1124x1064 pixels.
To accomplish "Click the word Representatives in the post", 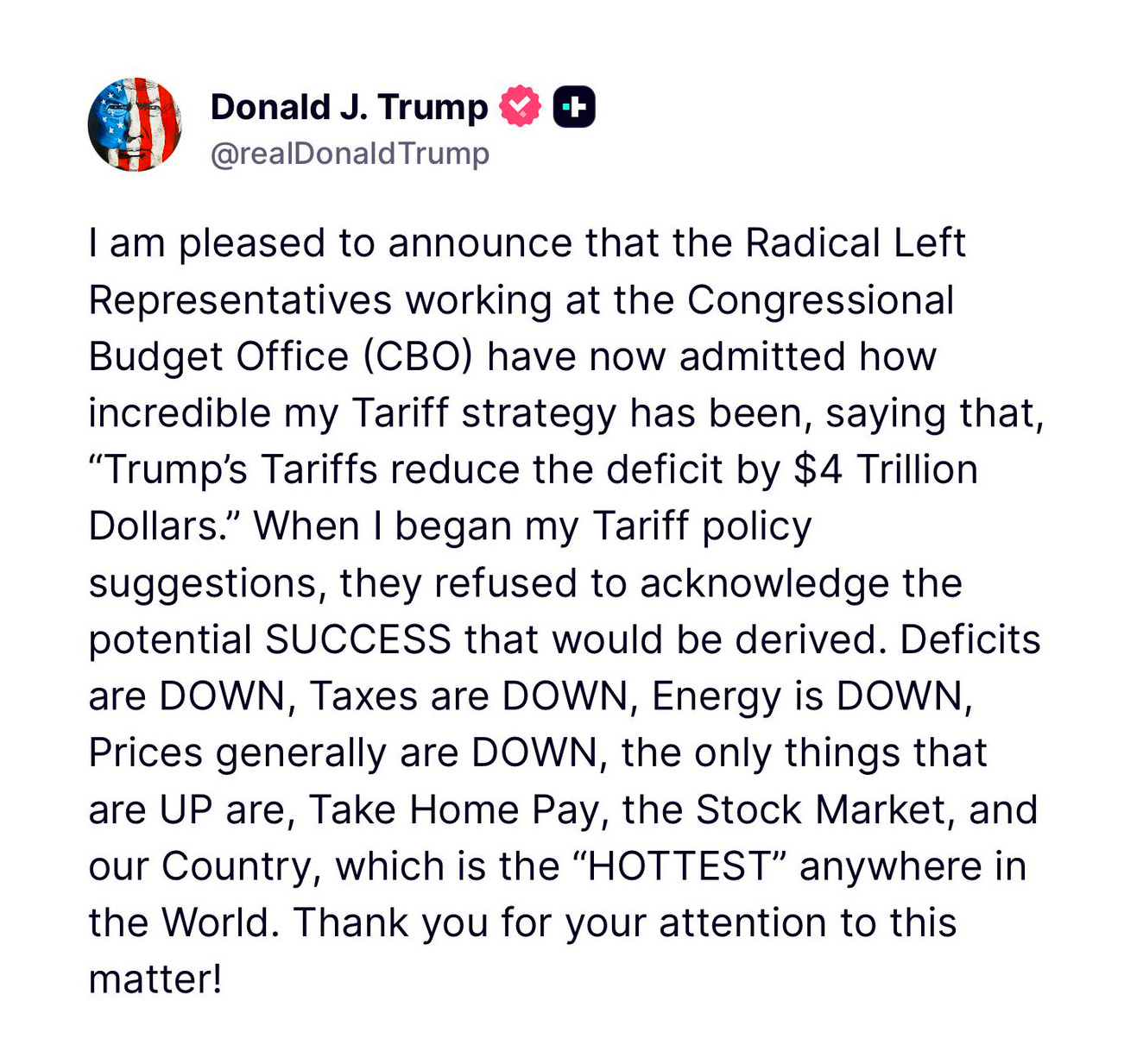I will point(241,301).
